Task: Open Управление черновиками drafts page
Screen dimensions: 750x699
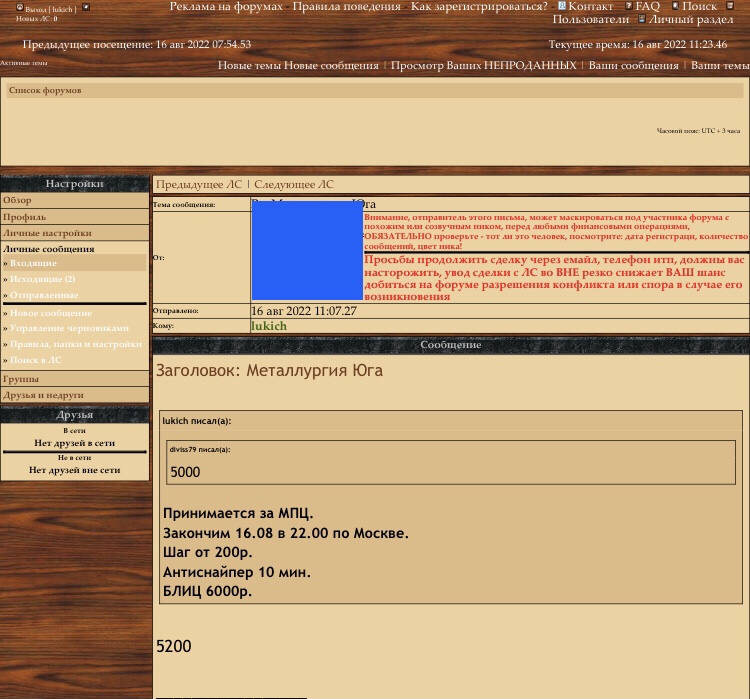Action: point(69,328)
